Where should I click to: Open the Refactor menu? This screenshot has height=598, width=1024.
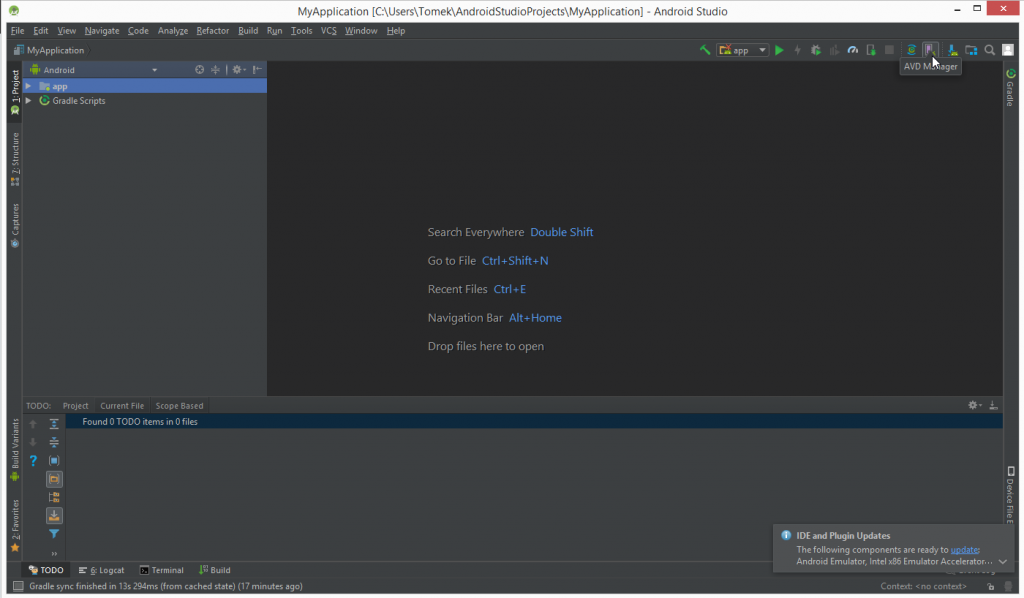213,31
